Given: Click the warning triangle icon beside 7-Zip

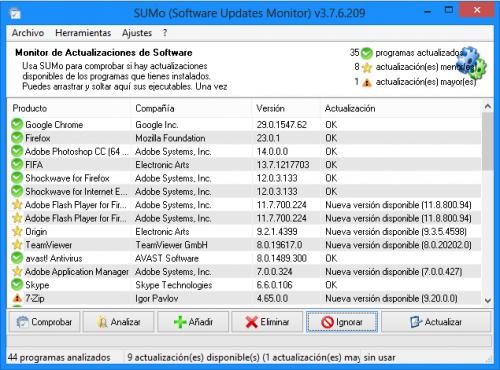Looking at the screenshot, I should pos(17,298).
